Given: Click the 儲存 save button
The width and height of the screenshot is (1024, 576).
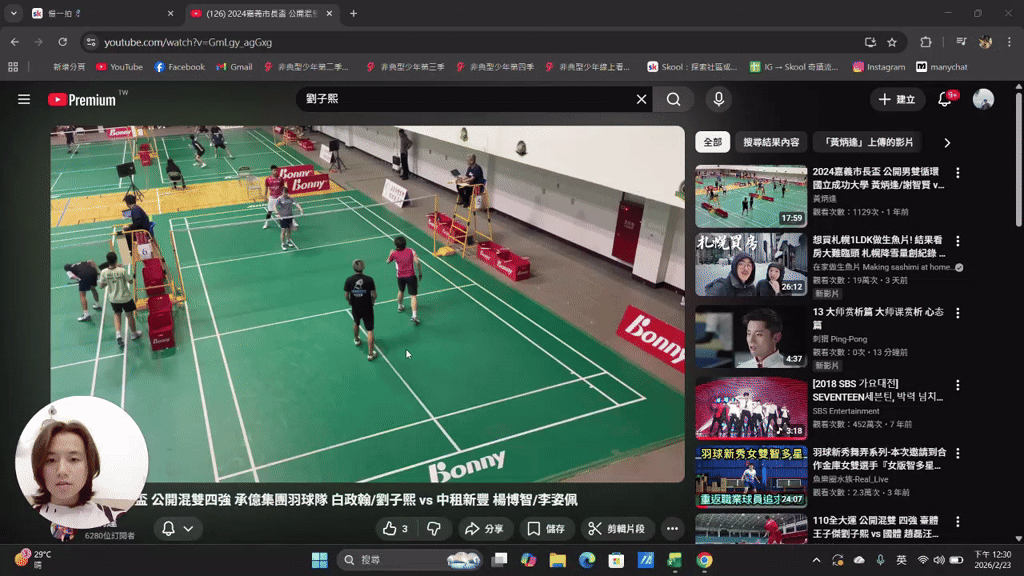Looking at the screenshot, I should point(547,528).
